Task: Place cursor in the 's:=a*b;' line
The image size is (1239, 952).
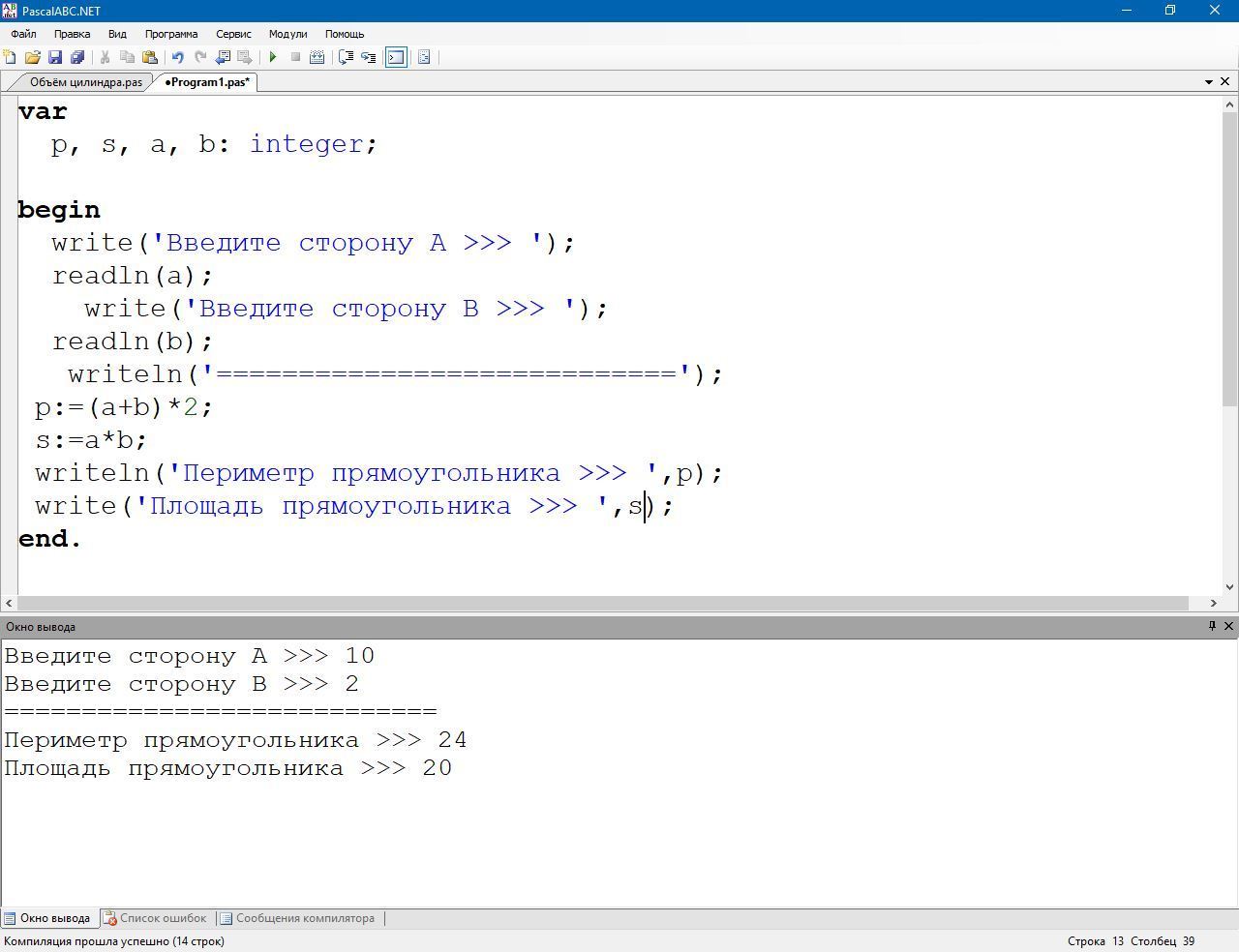Action: pos(91,440)
